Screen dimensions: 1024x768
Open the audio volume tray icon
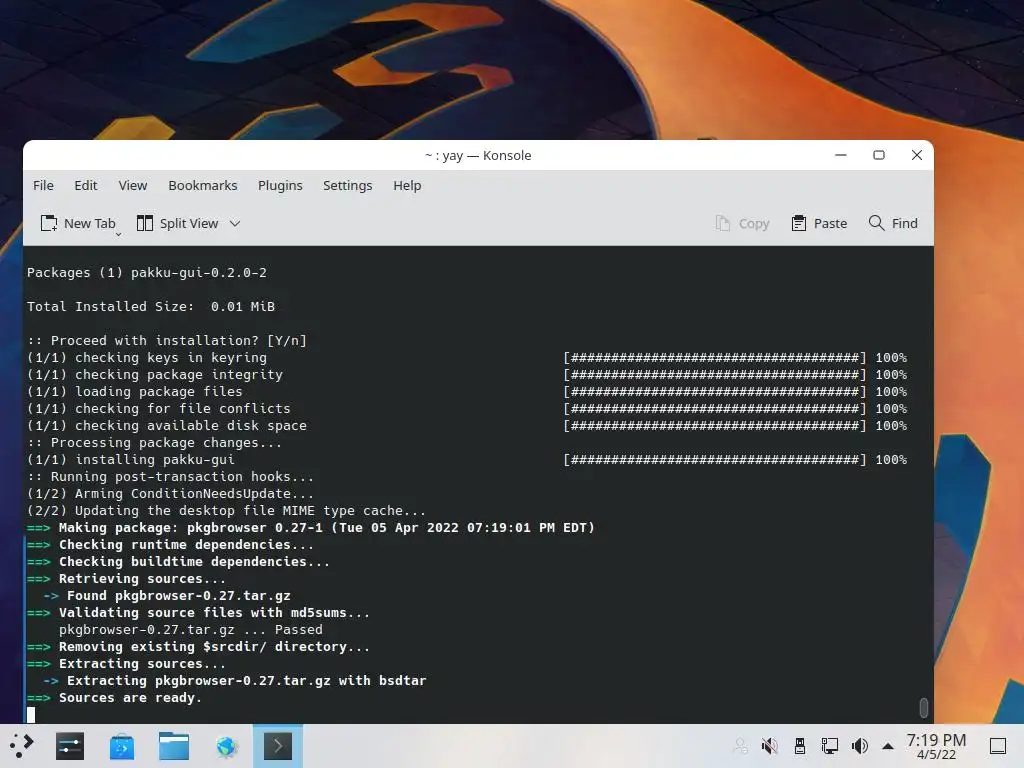pyautogui.click(x=859, y=746)
